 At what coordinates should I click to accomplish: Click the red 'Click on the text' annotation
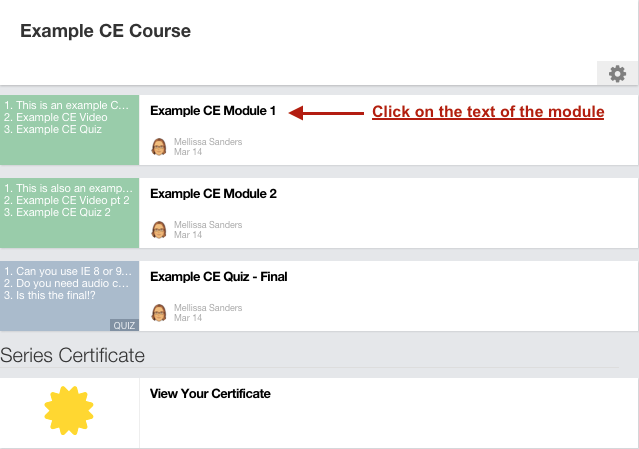(488, 112)
